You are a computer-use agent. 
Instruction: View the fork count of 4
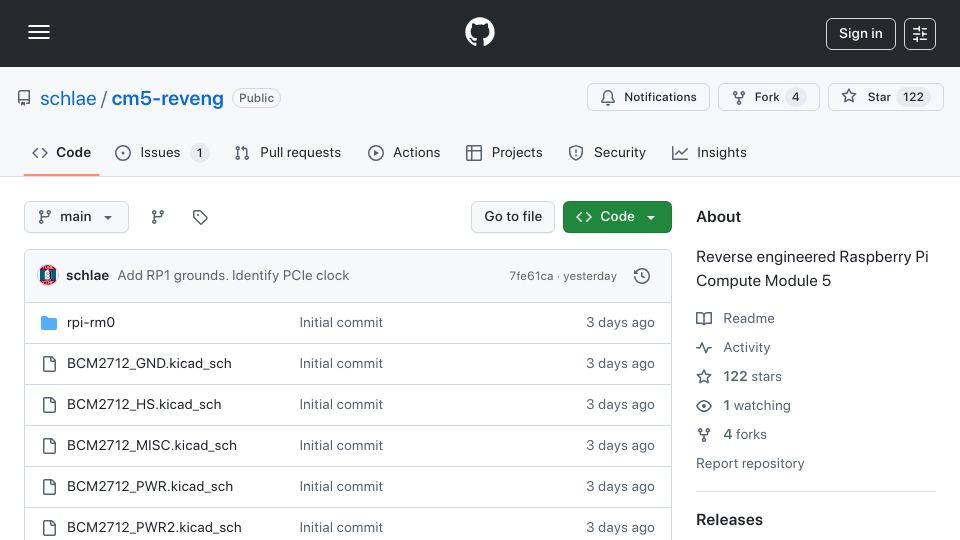[x=795, y=97]
